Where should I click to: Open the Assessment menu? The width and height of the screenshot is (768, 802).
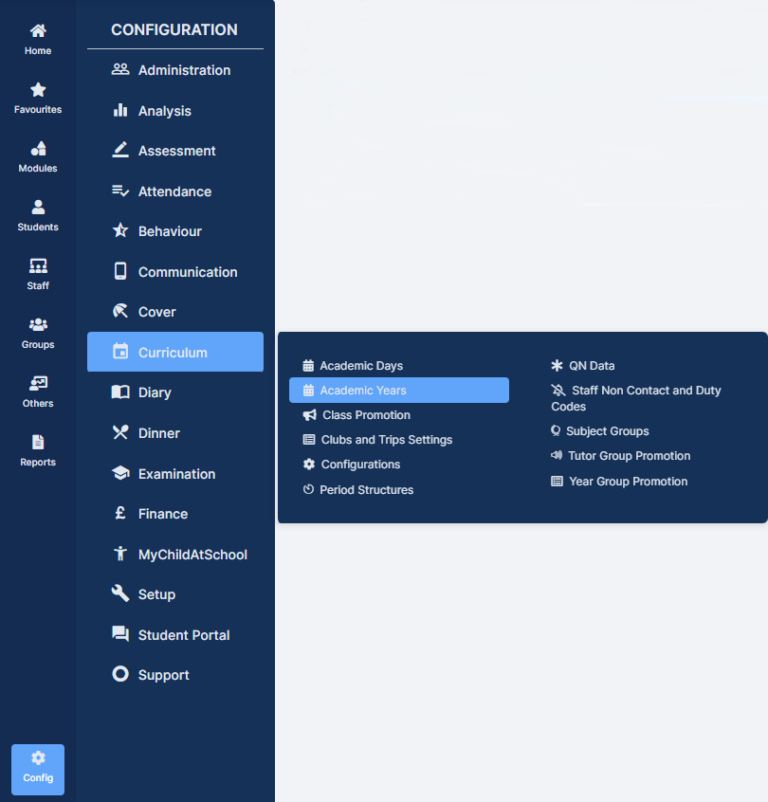point(175,151)
